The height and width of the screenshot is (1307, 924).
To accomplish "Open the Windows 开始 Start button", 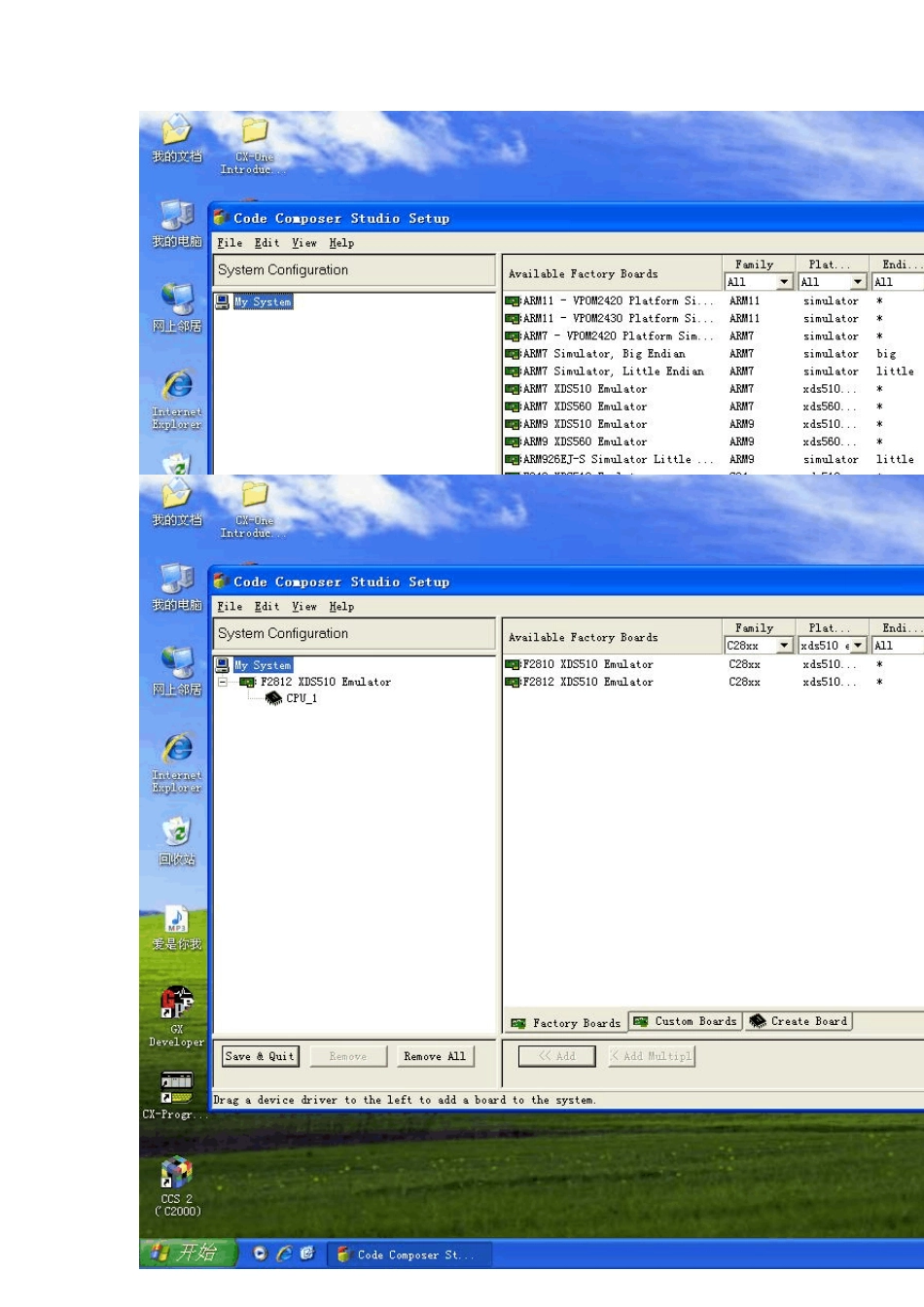I will coord(189,1254).
